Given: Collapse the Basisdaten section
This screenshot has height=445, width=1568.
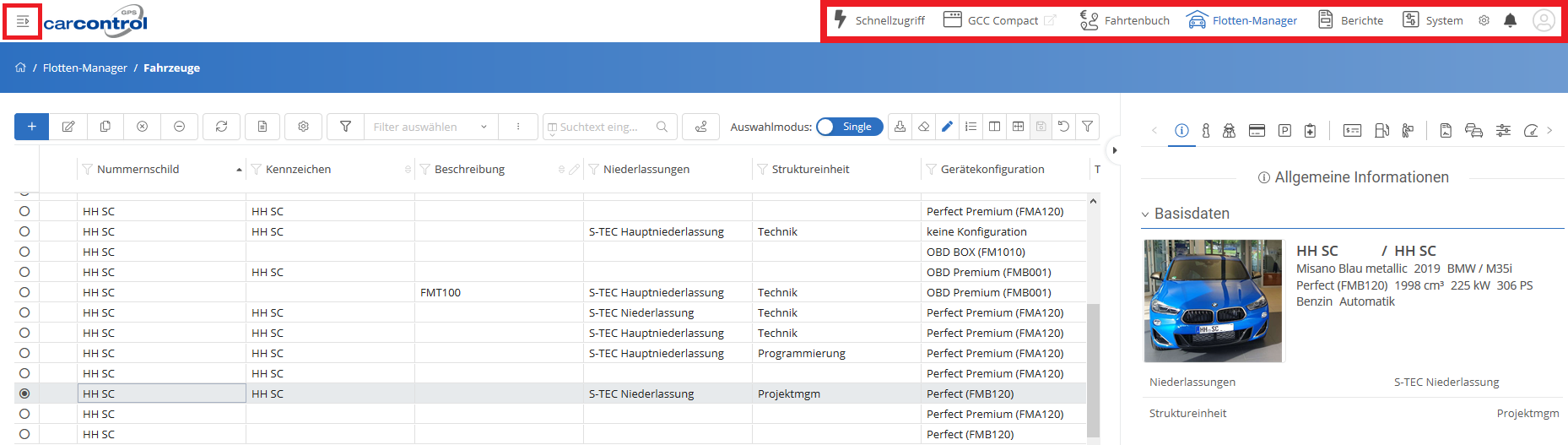Looking at the screenshot, I should tap(1145, 214).
